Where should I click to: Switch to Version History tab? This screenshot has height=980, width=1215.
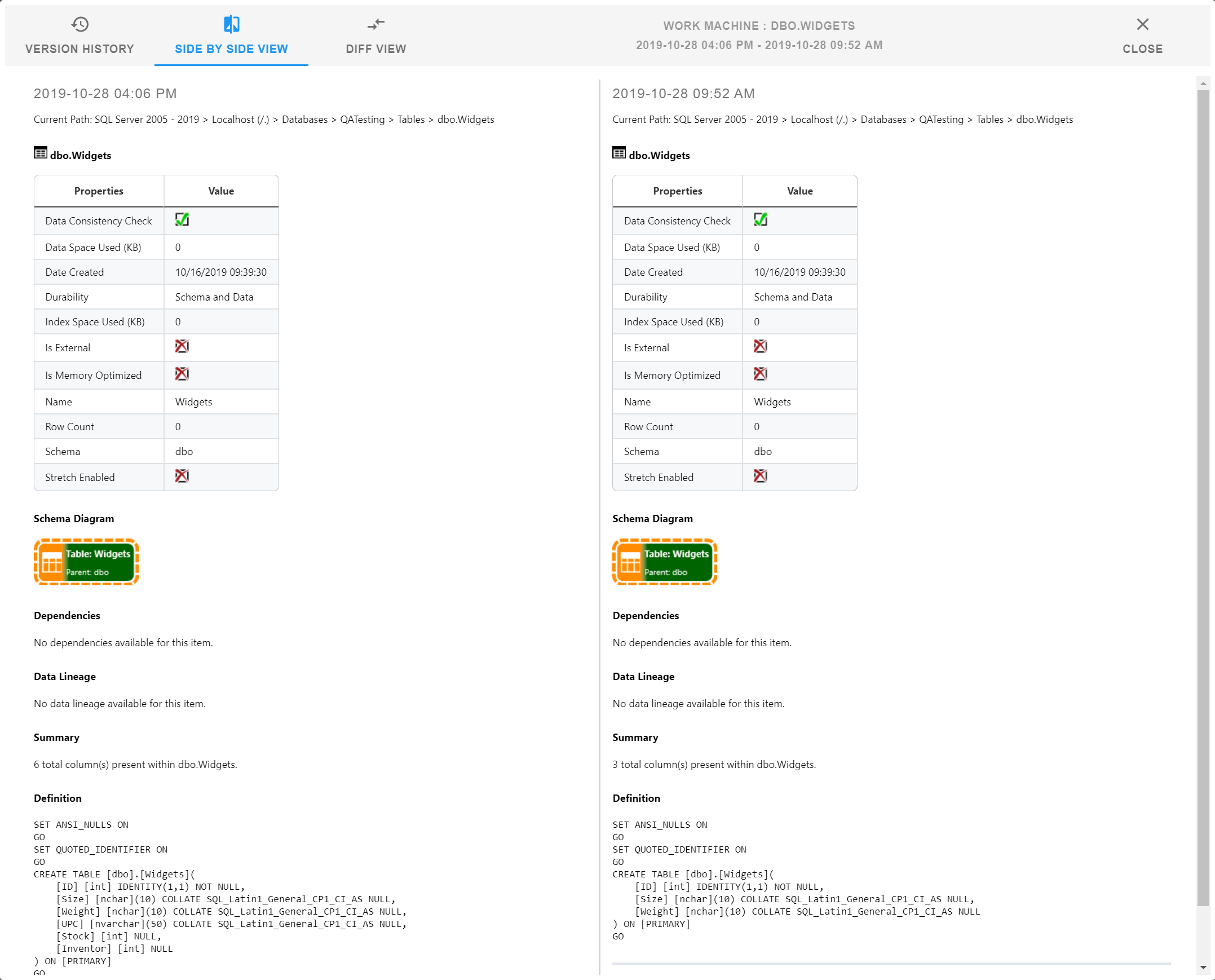click(x=79, y=49)
